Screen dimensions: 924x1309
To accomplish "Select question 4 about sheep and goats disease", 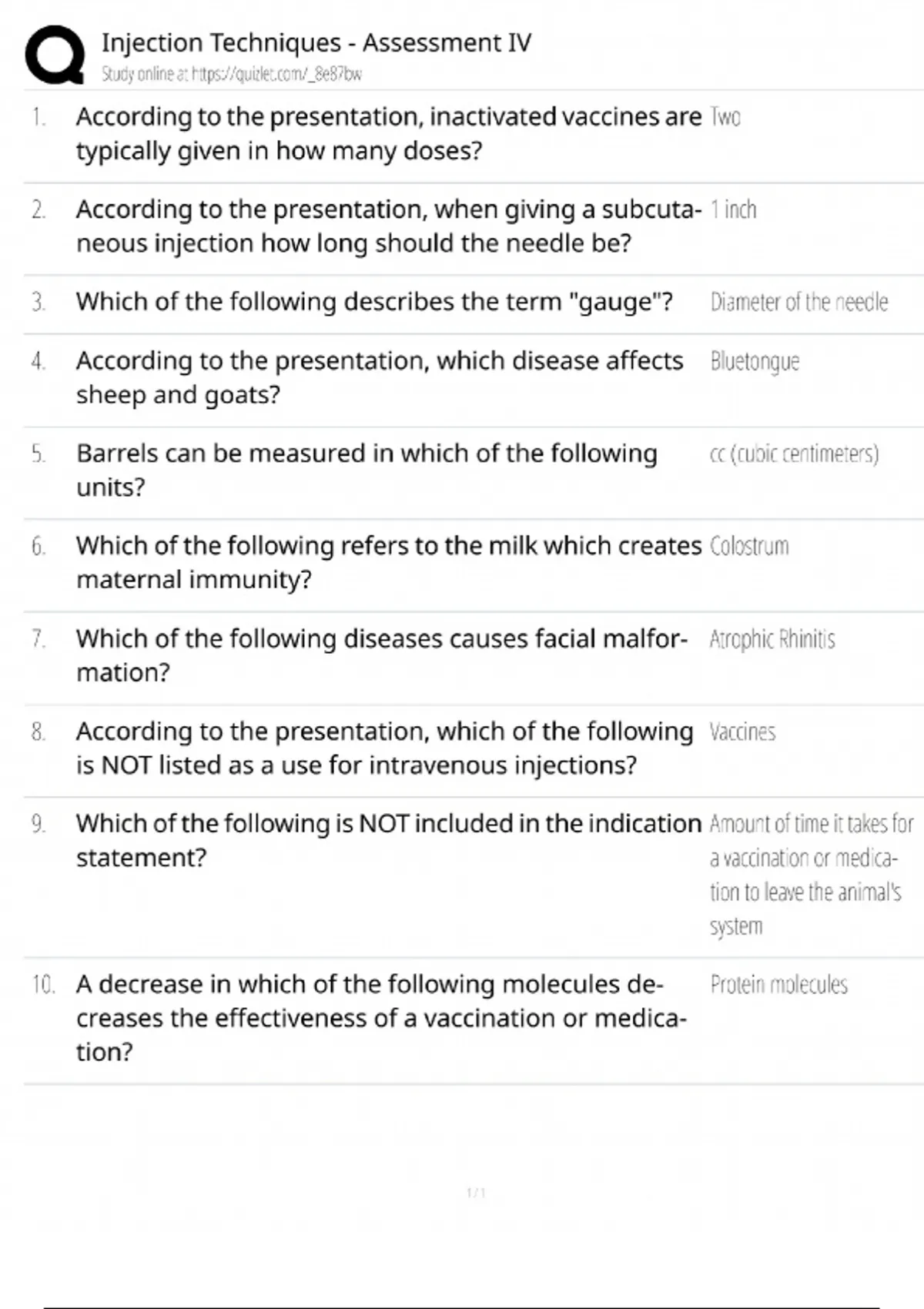I will click(379, 377).
